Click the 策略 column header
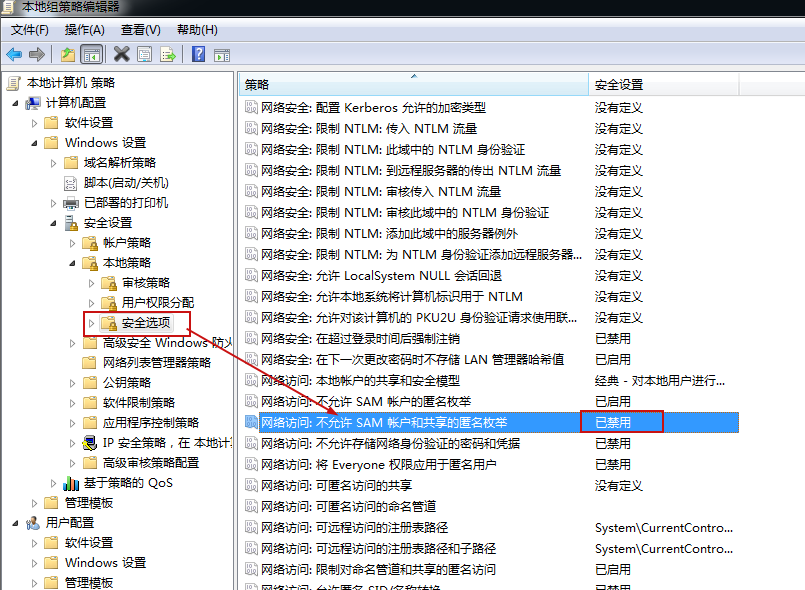Viewport: 805px width, 590px height. pyautogui.click(x=258, y=85)
